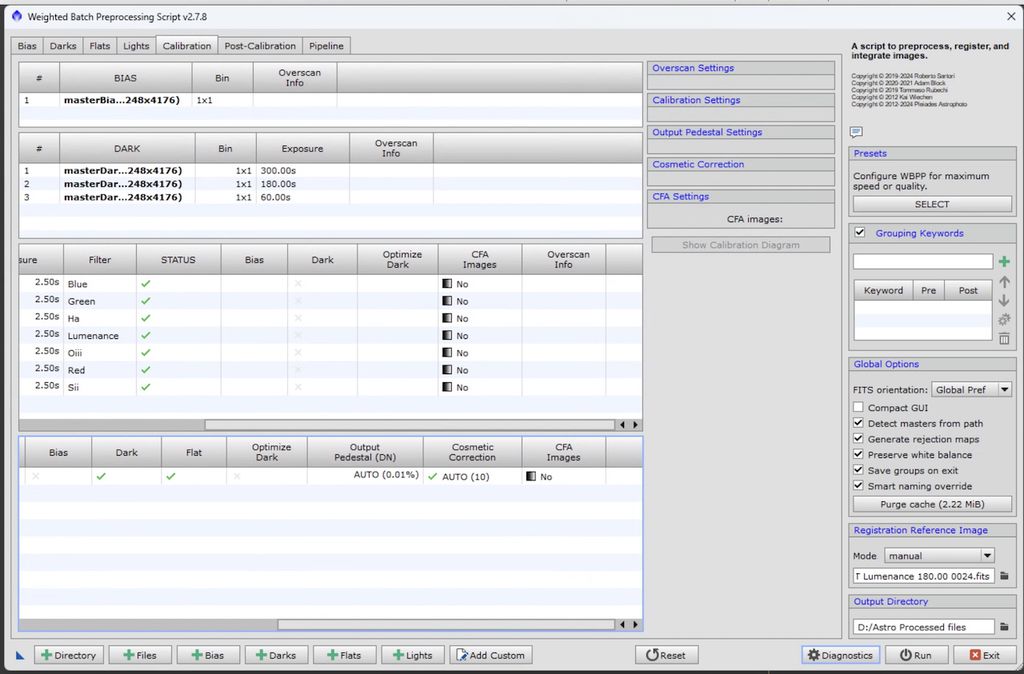Select the 300.00s master dark row

point(330,170)
